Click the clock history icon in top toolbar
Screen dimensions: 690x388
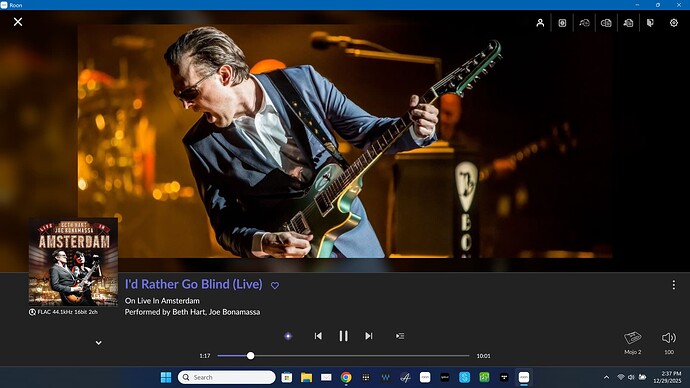click(x=584, y=23)
